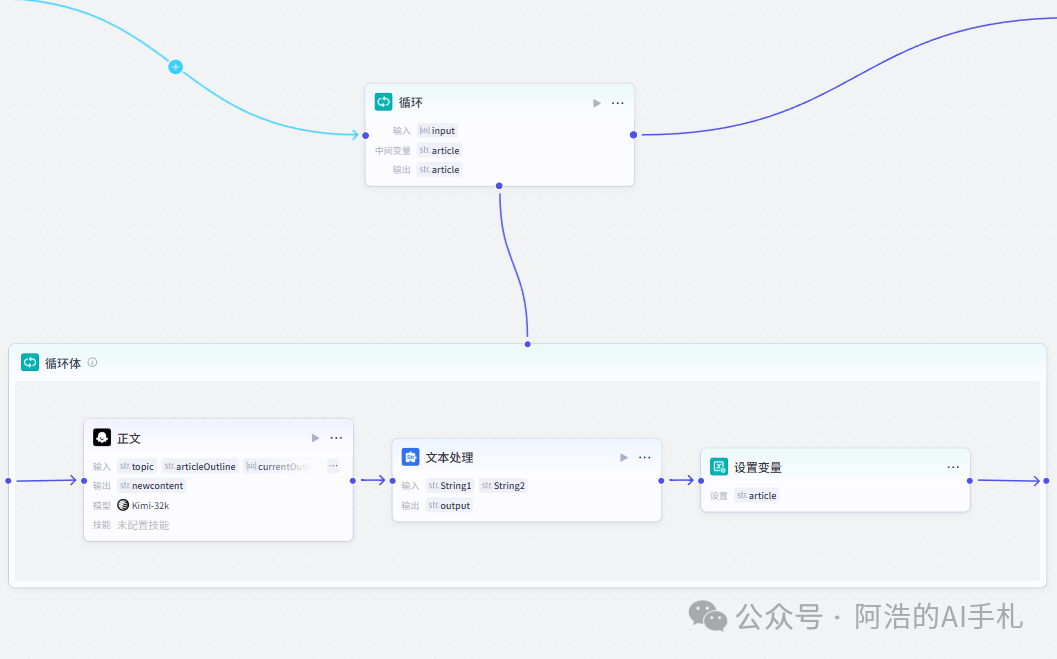This screenshot has width=1057, height=659.
Task: Open the 正文 node more options menu
Action: (336, 438)
